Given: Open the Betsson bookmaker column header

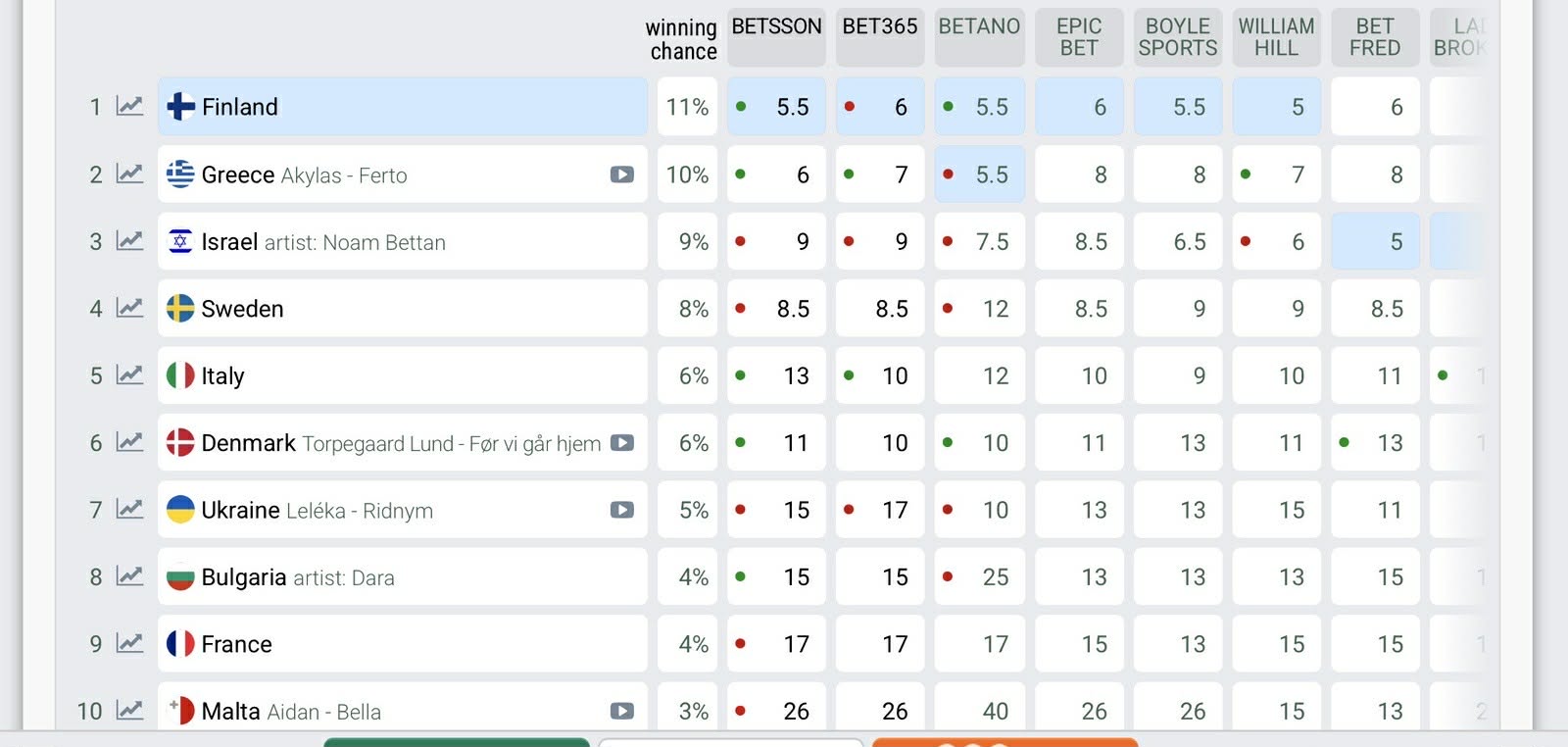Looking at the screenshot, I should pyautogui.click(x=776, y=27).
